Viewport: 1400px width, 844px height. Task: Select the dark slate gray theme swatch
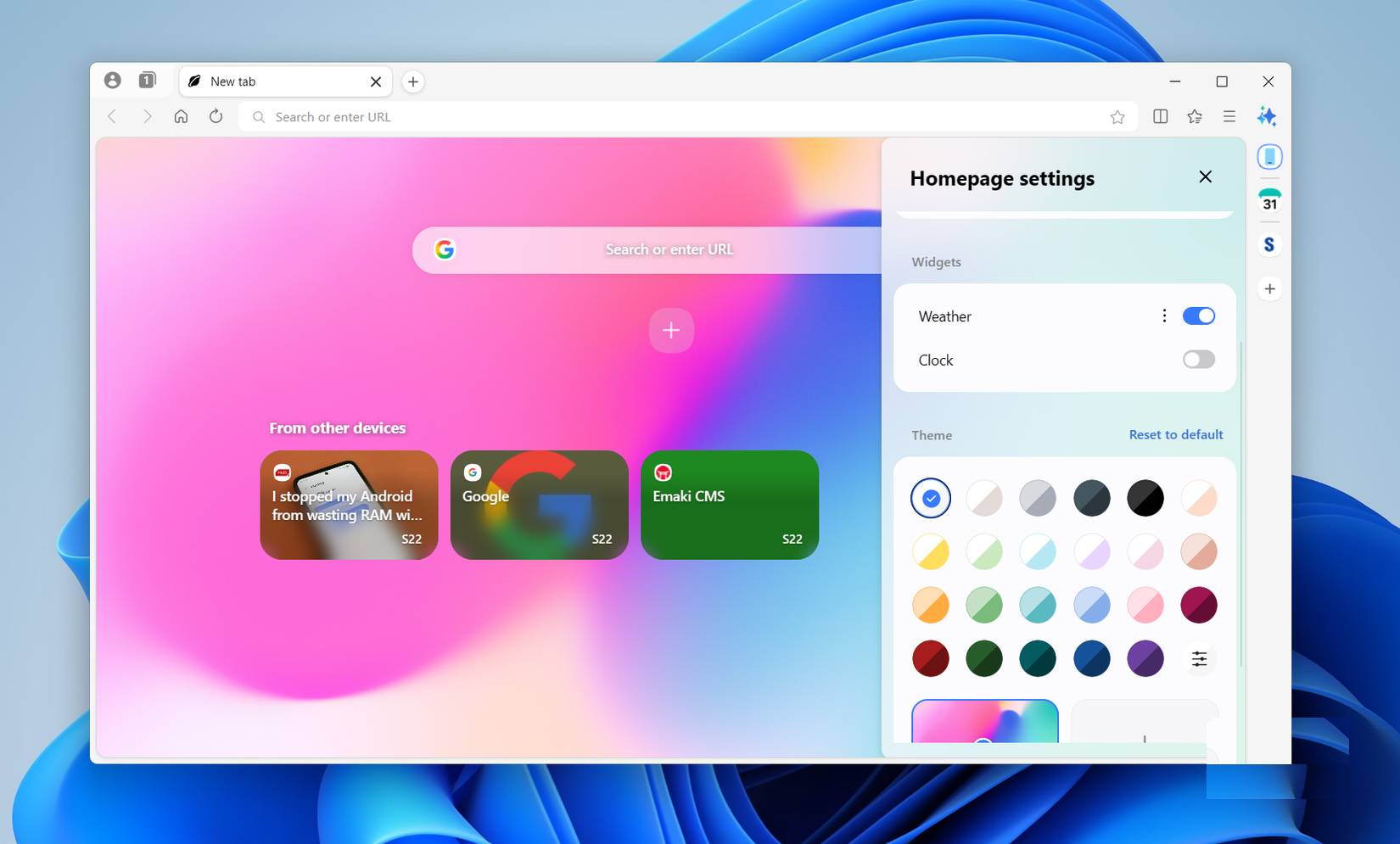[1092, 498]
